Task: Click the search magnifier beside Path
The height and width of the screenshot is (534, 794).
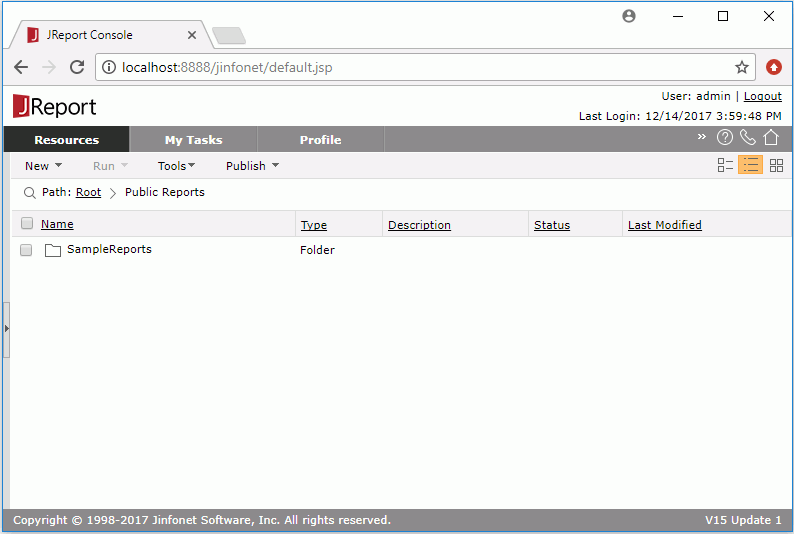Action: tap(29, 193)
